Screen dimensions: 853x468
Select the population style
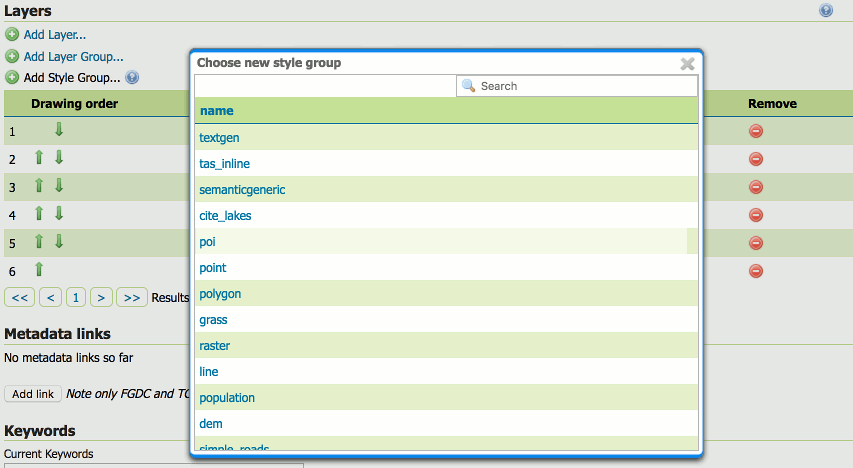(x=227, y=398)
